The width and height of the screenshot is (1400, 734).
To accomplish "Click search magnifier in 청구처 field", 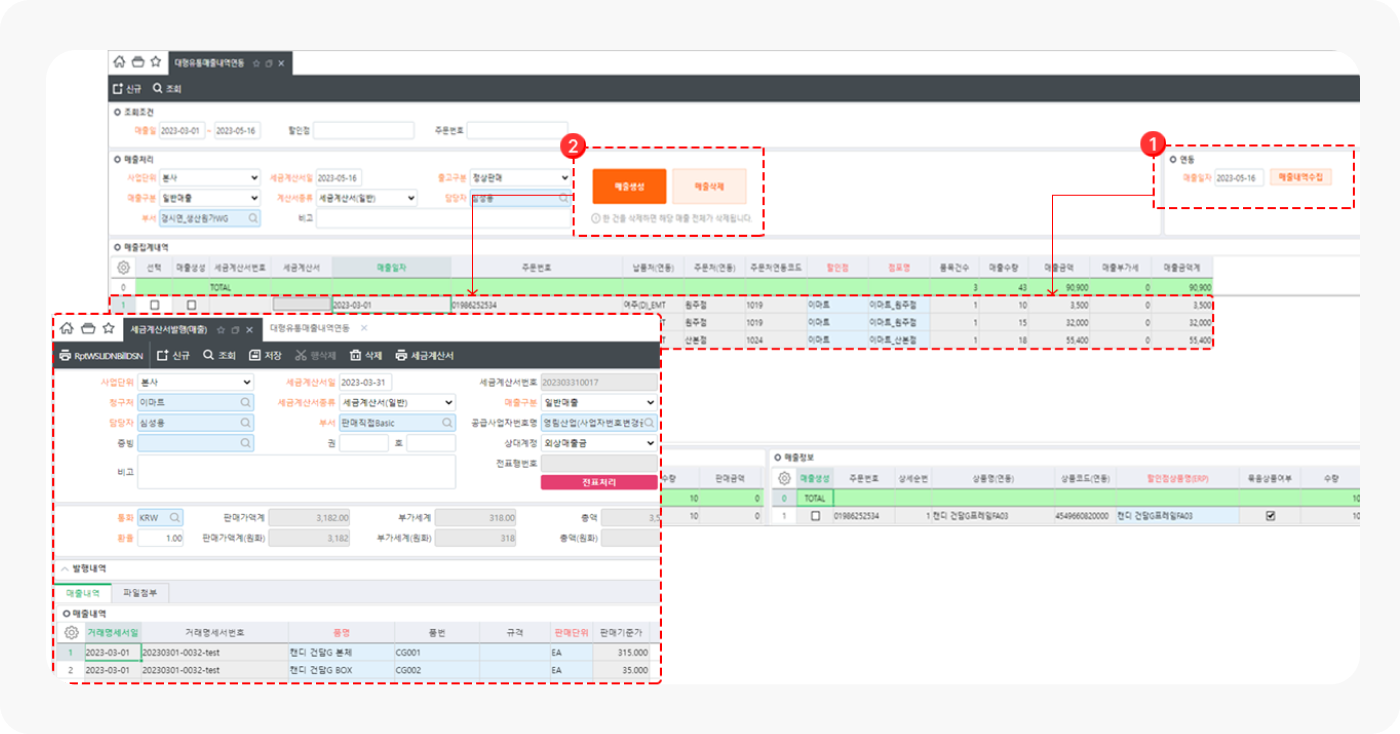I will pyautogui.click(x=245, y=402).
